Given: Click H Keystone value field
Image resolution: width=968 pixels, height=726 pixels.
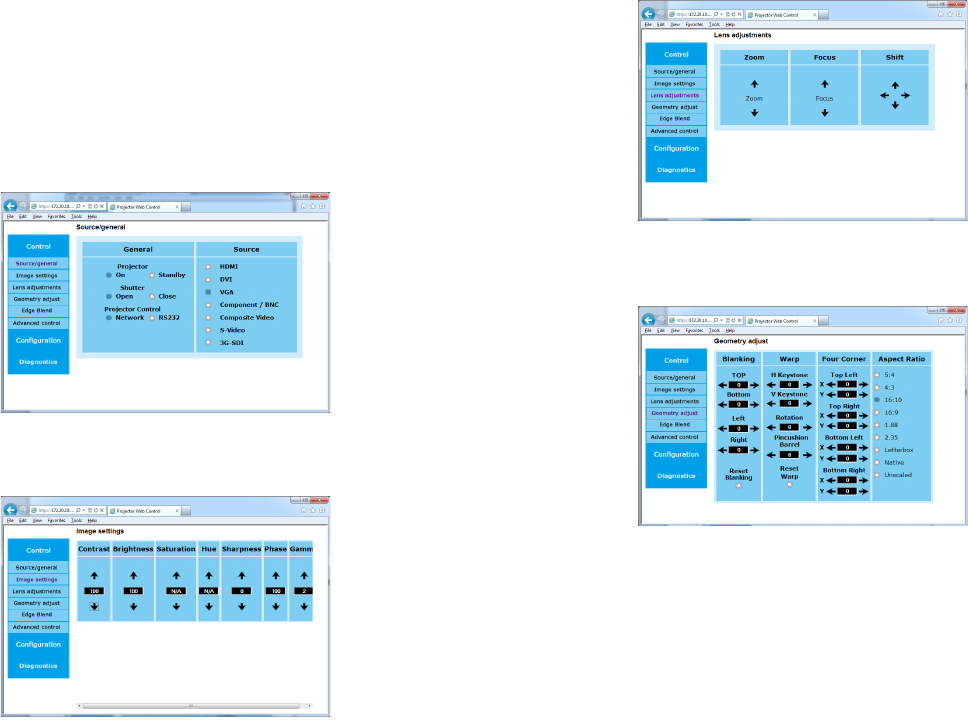Looking at the screenshot, I should tap(789, 385).
